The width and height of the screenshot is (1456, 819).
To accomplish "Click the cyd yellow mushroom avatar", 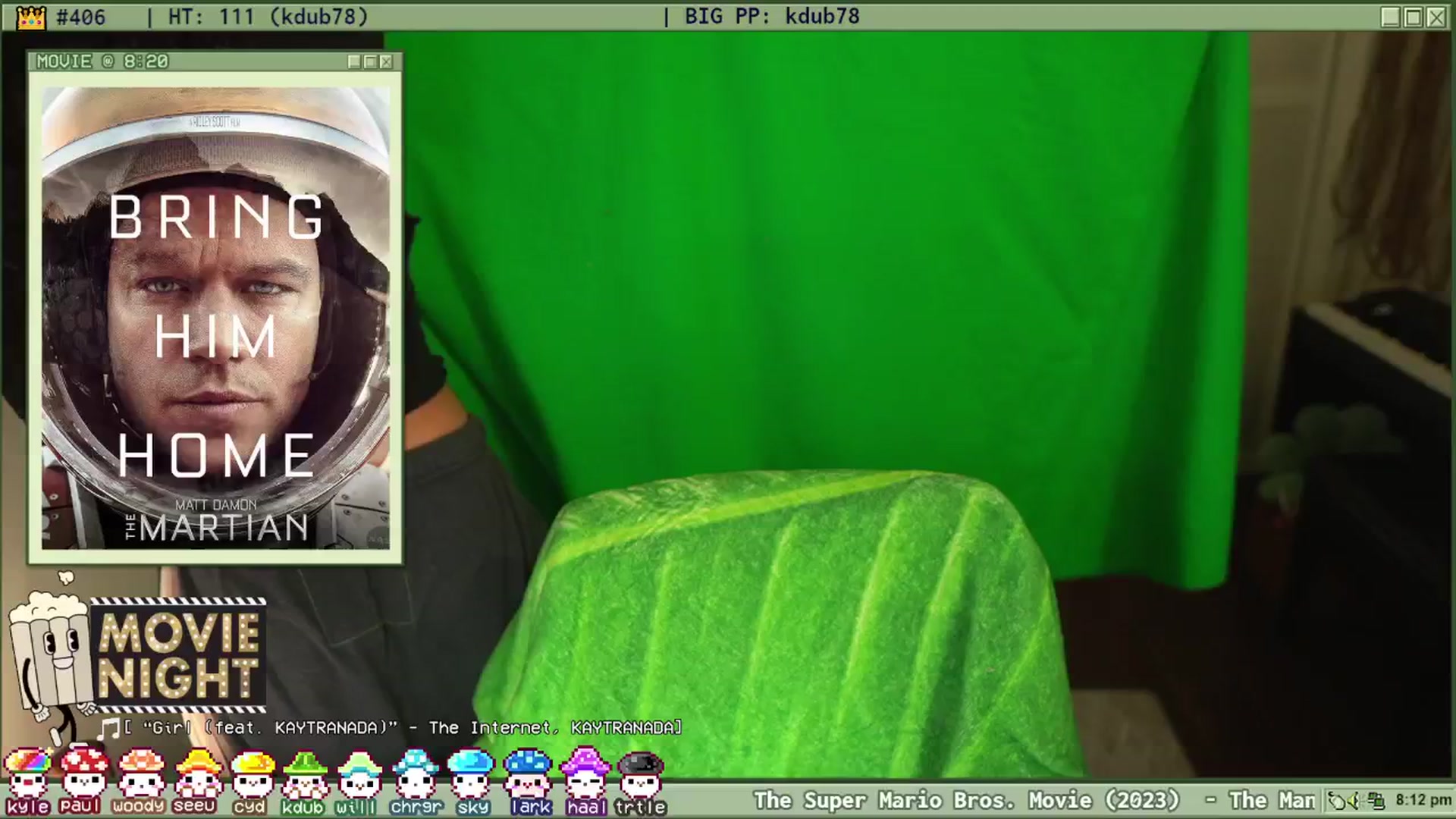I will pos(253,773).
